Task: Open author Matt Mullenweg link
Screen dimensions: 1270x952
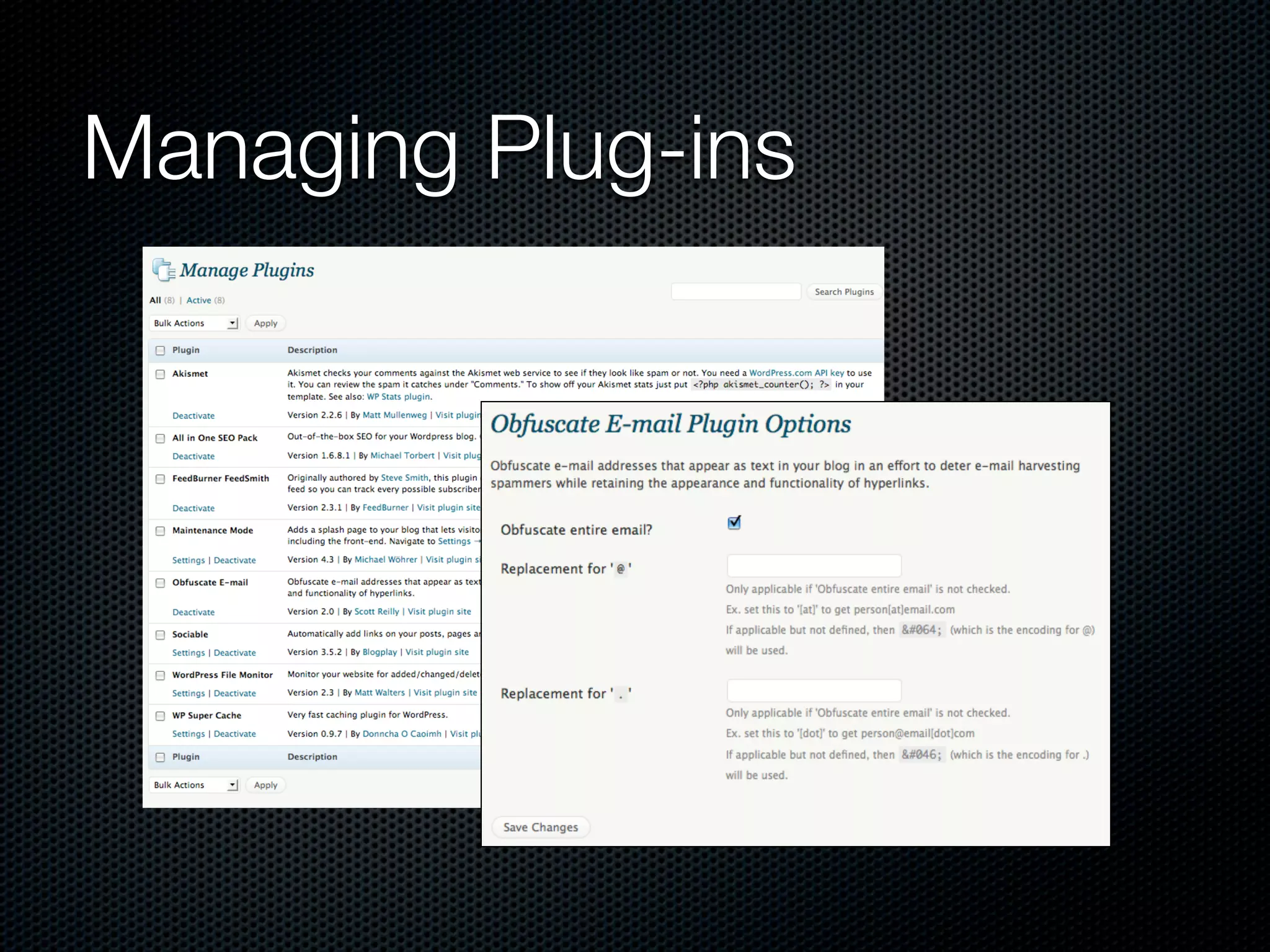Action: click(394, 415)
